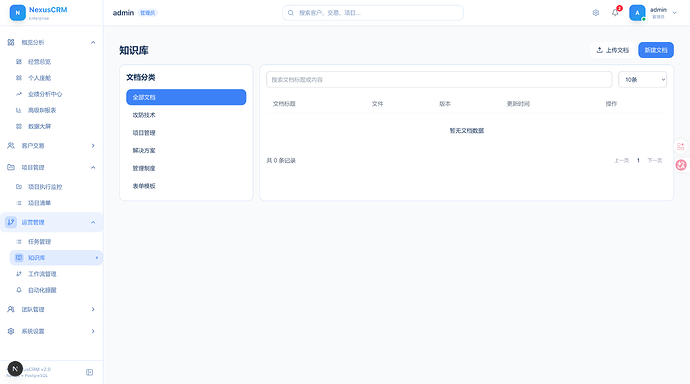The width and height of the screenshot is (690, 384).
Task: Collapse the sidebar with the panel icon
Action: click(x=89, y=372)
